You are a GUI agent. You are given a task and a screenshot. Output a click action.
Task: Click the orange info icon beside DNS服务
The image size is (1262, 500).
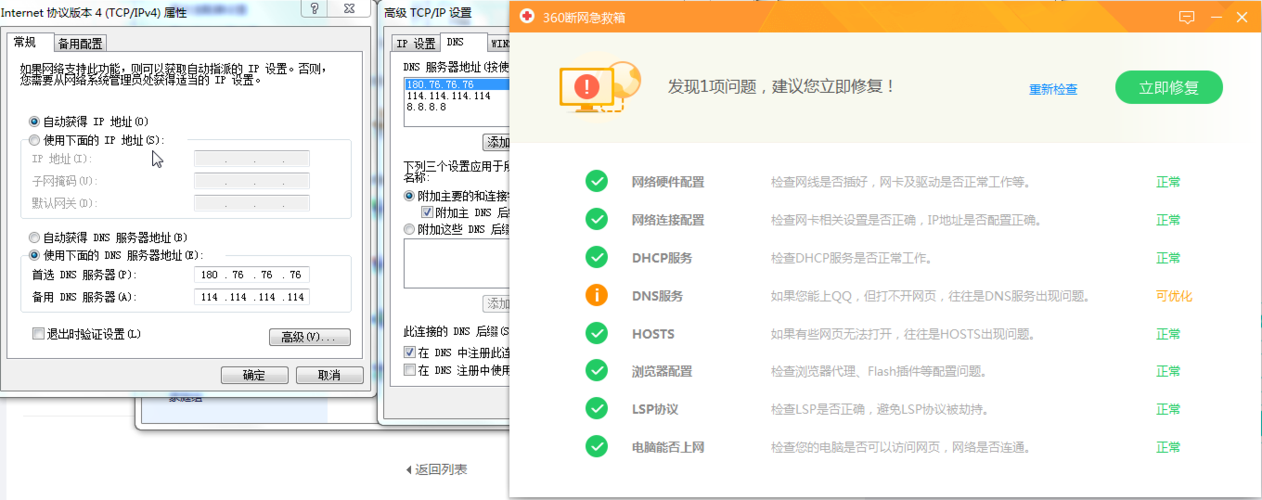coord(596,295)
